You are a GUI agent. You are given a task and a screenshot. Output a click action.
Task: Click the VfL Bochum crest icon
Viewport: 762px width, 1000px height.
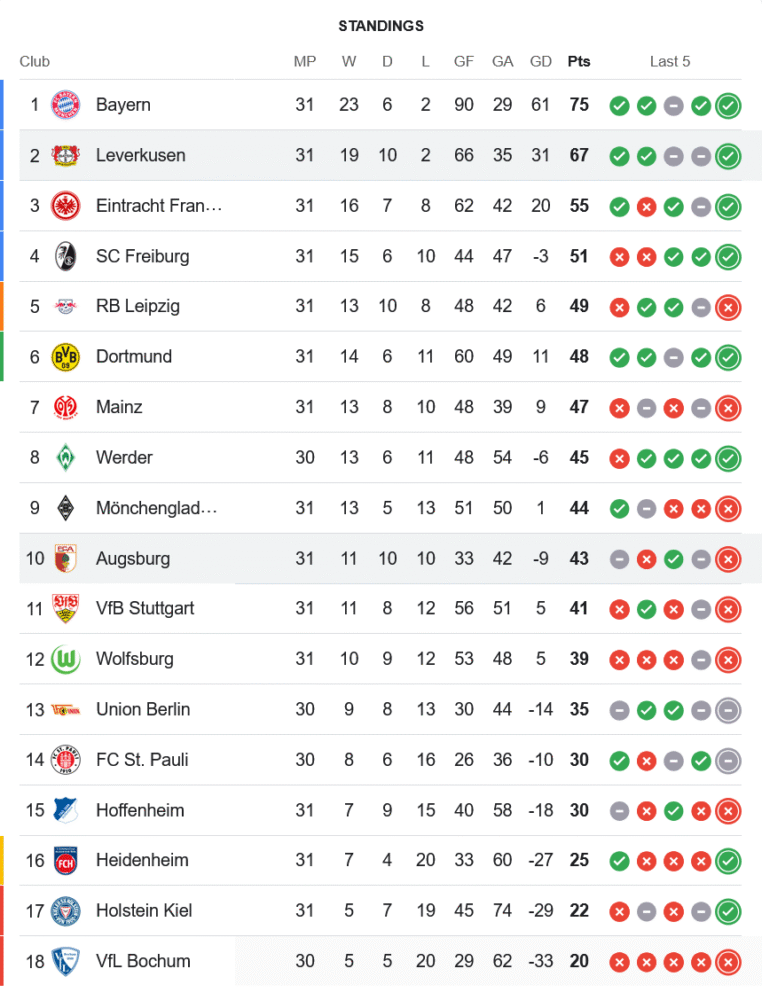pos(66,961)
